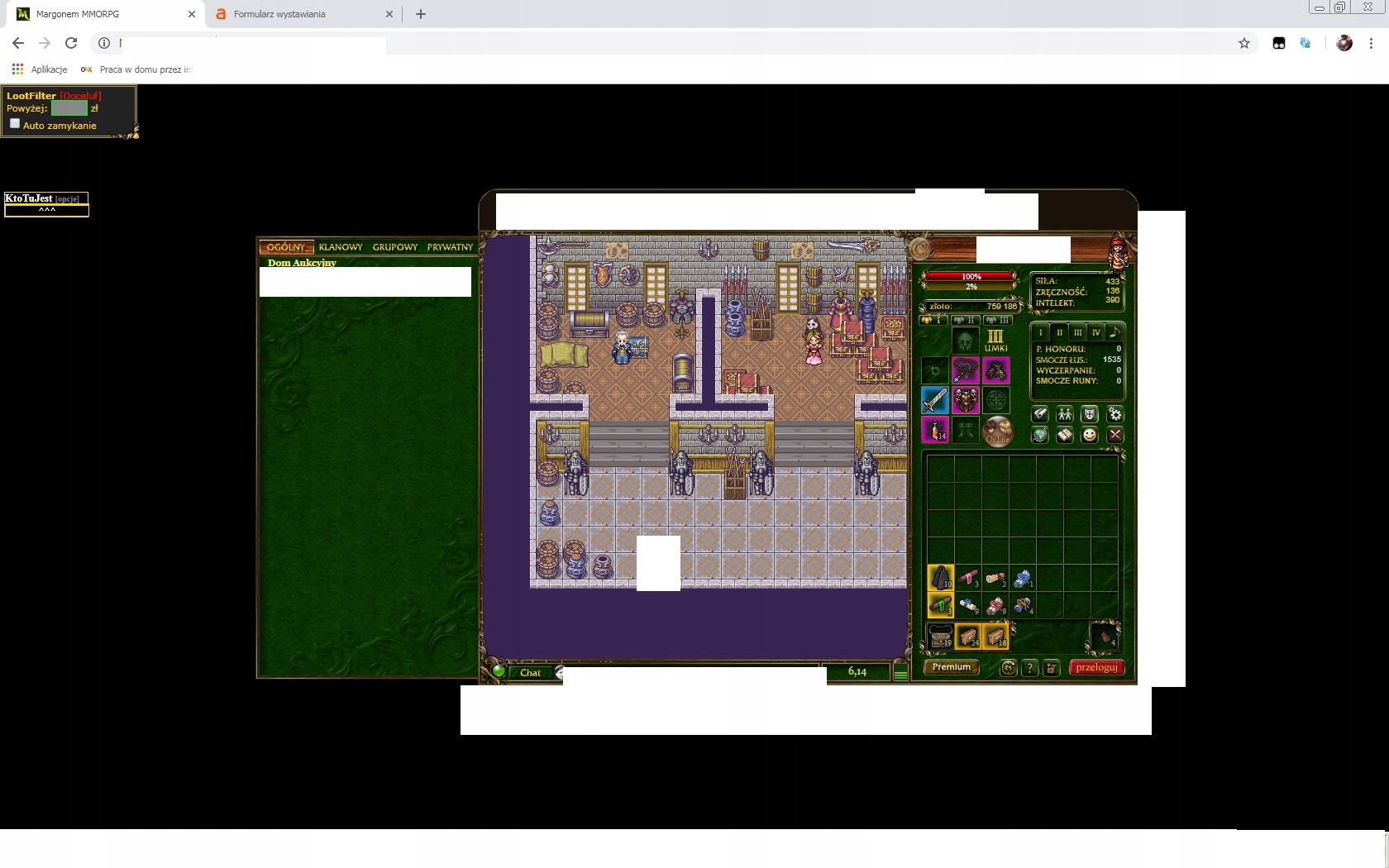Open the Online friends icon
1389x868 pixels.
coord(998,431)
